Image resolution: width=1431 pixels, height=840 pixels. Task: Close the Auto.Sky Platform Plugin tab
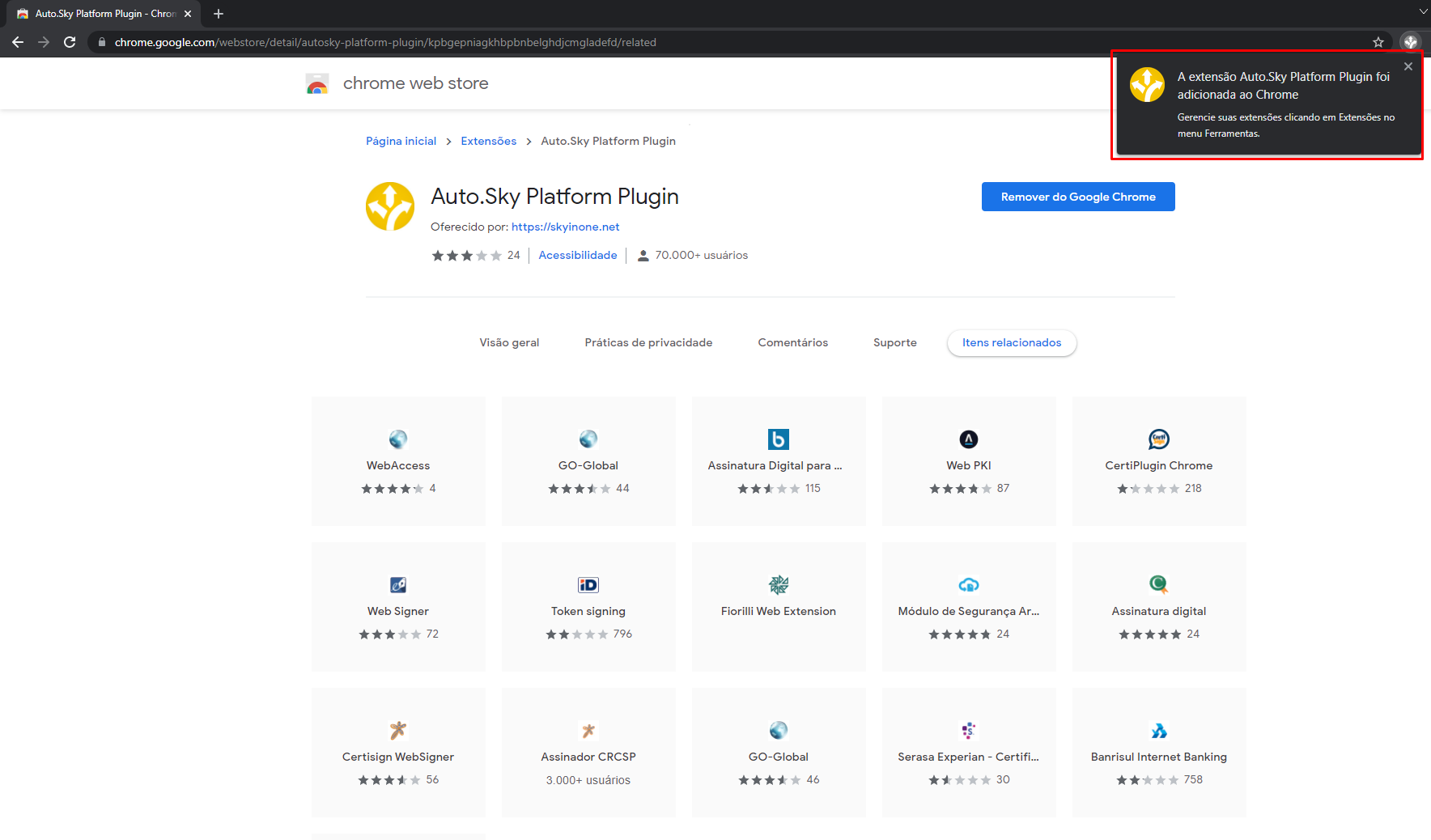(188, 14)
